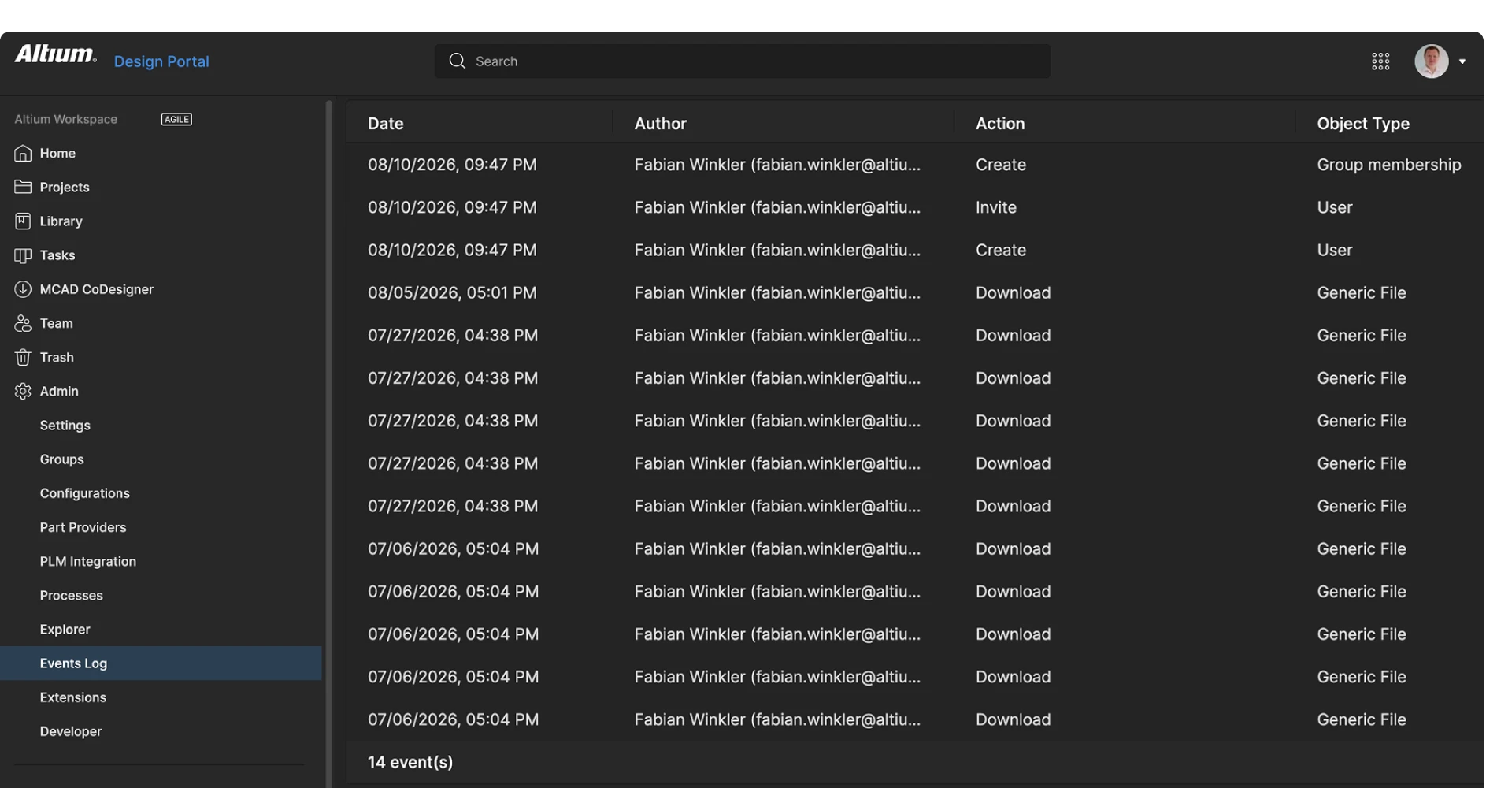Focus the Search input field
Viewport: 1512px width, 788px height.
pyautogui.click(x=743, y=61)
